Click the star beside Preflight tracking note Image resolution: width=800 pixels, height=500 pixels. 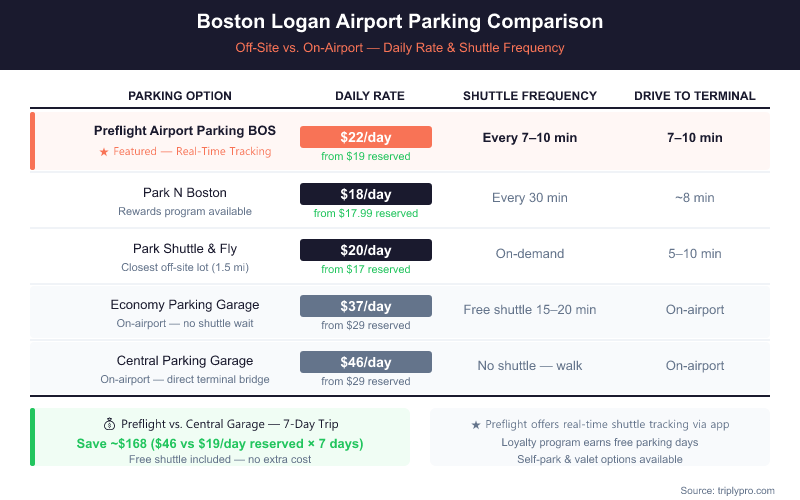coord(476,424)
